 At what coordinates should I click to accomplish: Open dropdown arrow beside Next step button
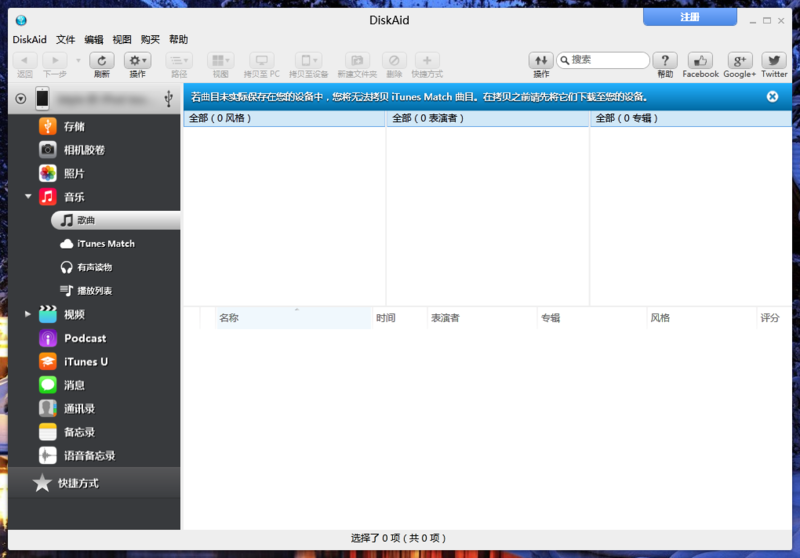78,61
